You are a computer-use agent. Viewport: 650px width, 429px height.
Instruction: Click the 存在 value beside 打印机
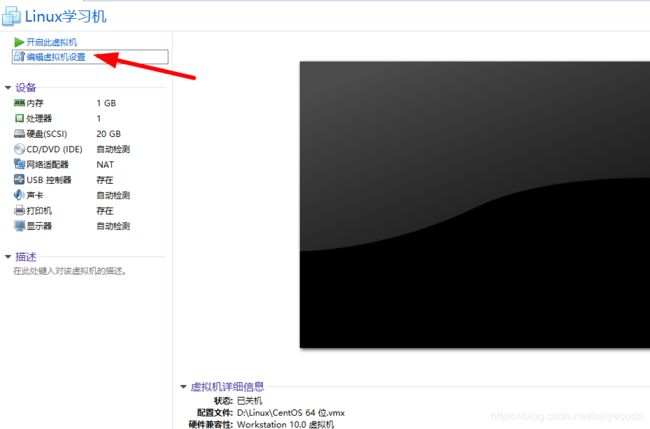click(x=105, y=211)
